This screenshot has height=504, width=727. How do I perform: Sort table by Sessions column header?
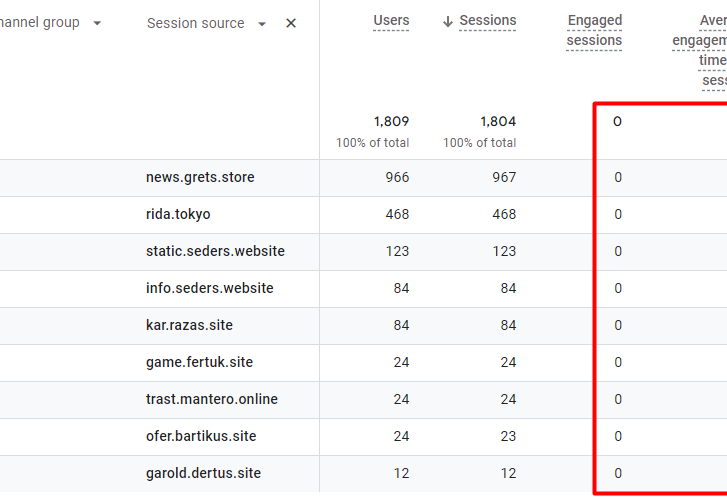(488, 20)
